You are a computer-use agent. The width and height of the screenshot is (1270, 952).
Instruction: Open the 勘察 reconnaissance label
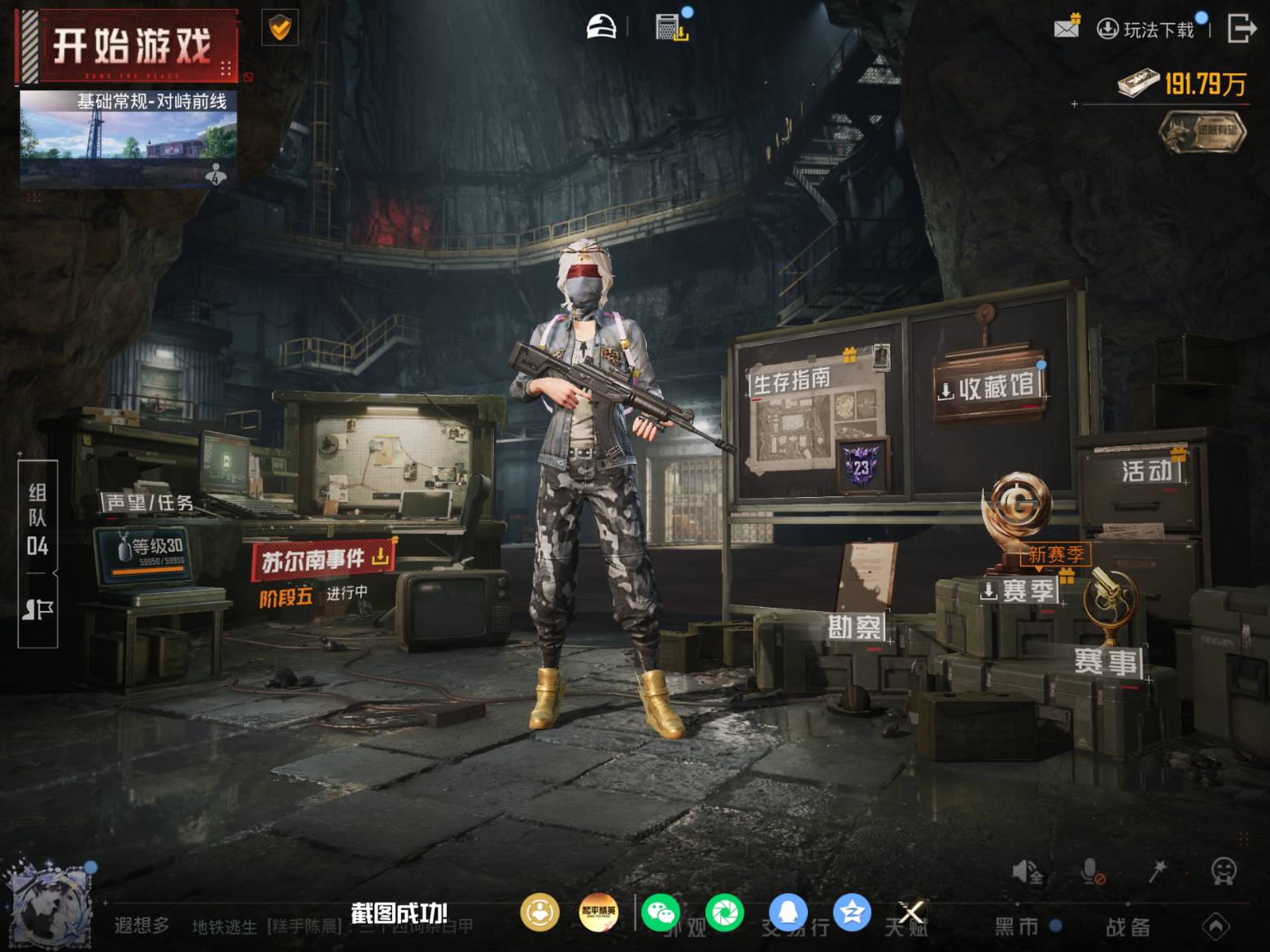pyautogui.click(x=855, y=627)
